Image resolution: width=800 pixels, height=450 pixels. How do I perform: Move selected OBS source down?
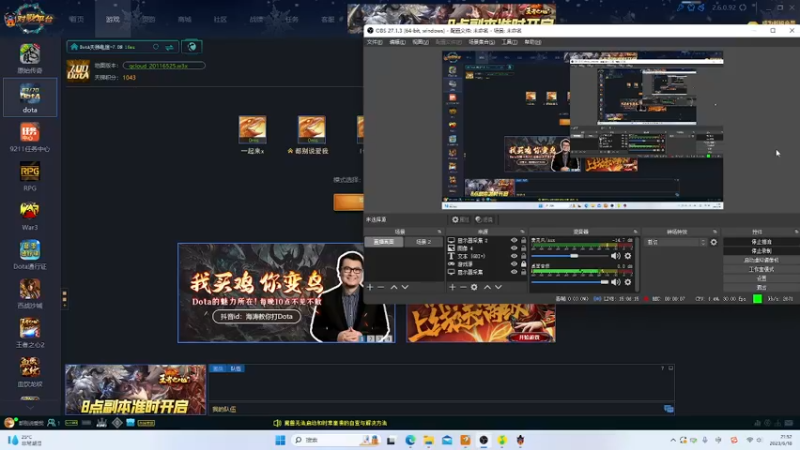498,287
